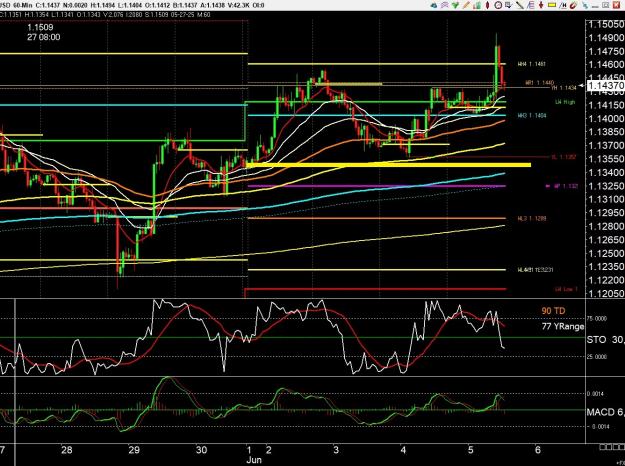The image size is (625, 466).
Task: Click the stochastic 25.0000 level label
Action: (598, 356)
